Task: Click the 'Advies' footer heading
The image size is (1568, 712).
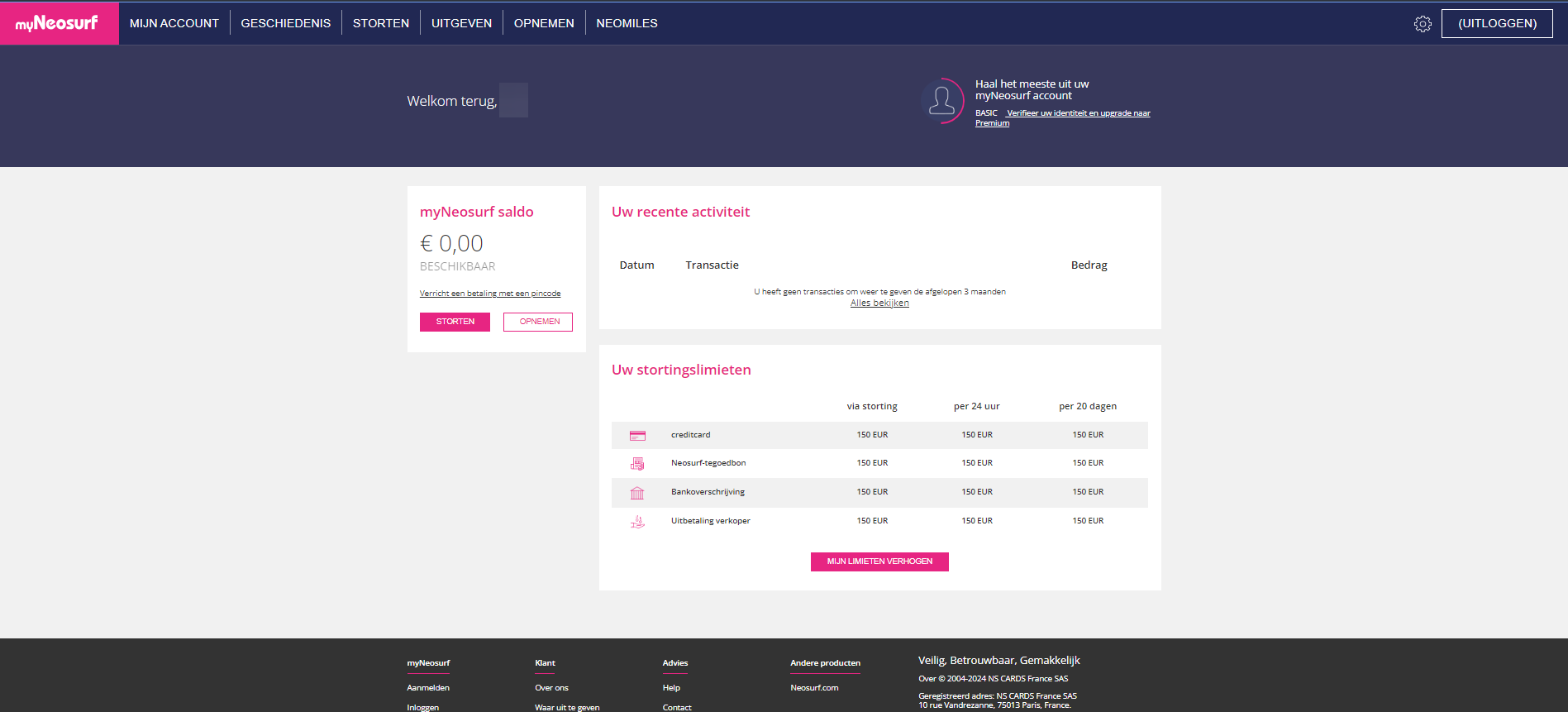Action: [675, 663]
